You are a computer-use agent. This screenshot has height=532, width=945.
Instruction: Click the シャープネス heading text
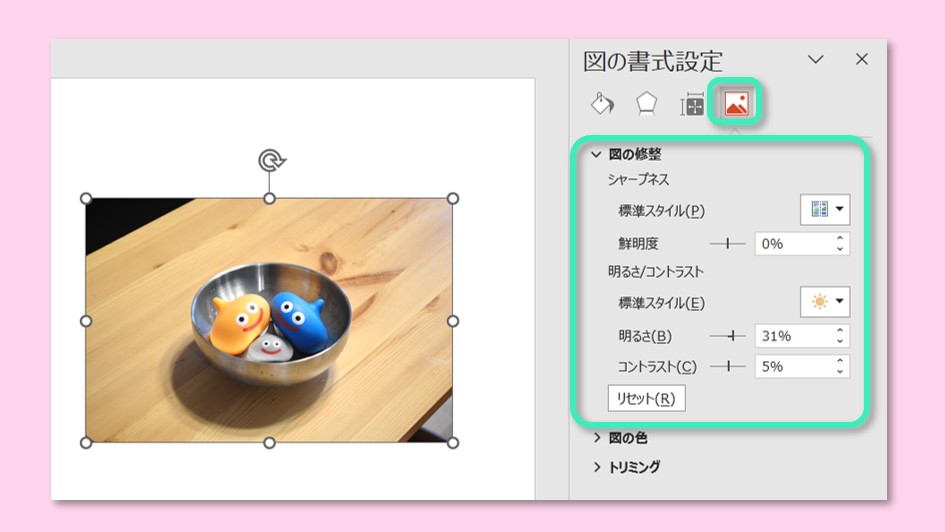pos(638,180)
